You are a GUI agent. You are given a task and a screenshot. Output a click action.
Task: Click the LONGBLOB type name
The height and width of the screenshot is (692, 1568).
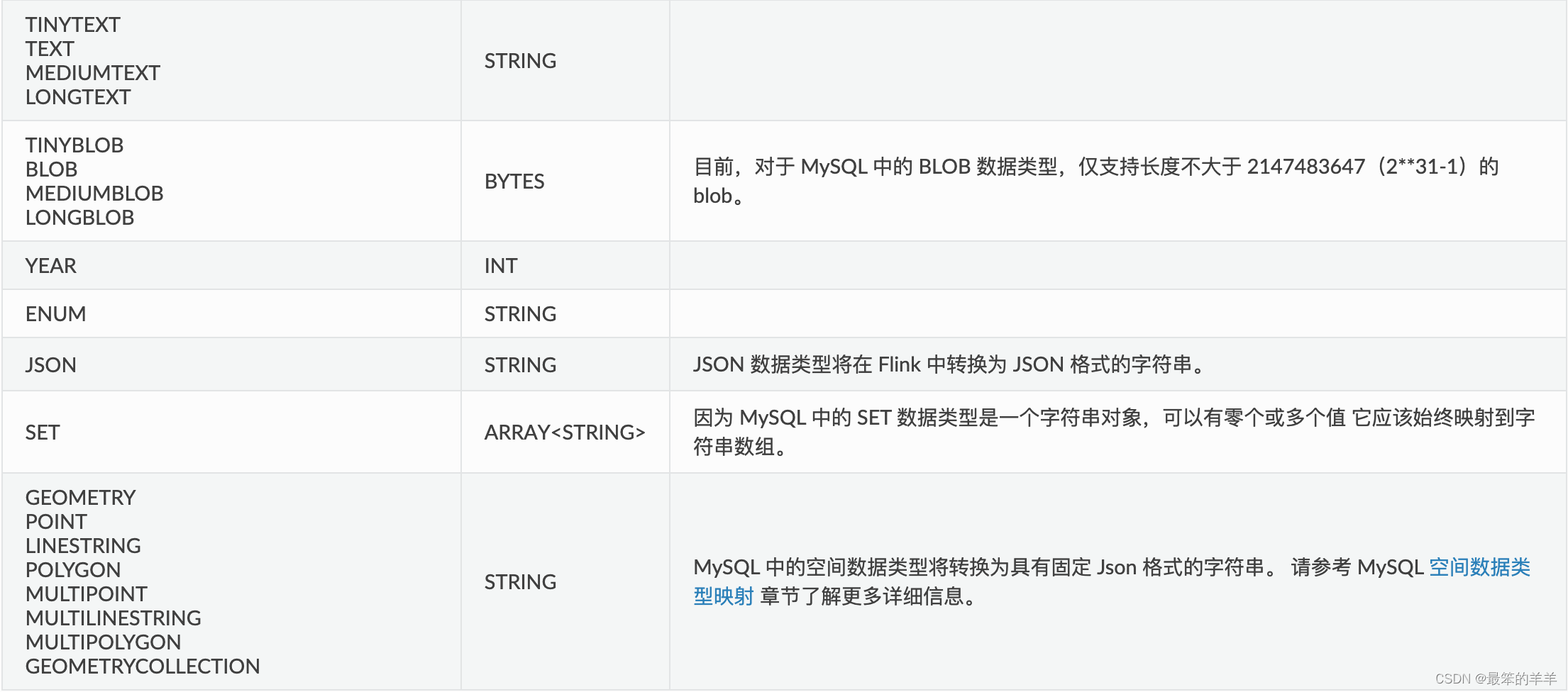click(x=79, y=218)
